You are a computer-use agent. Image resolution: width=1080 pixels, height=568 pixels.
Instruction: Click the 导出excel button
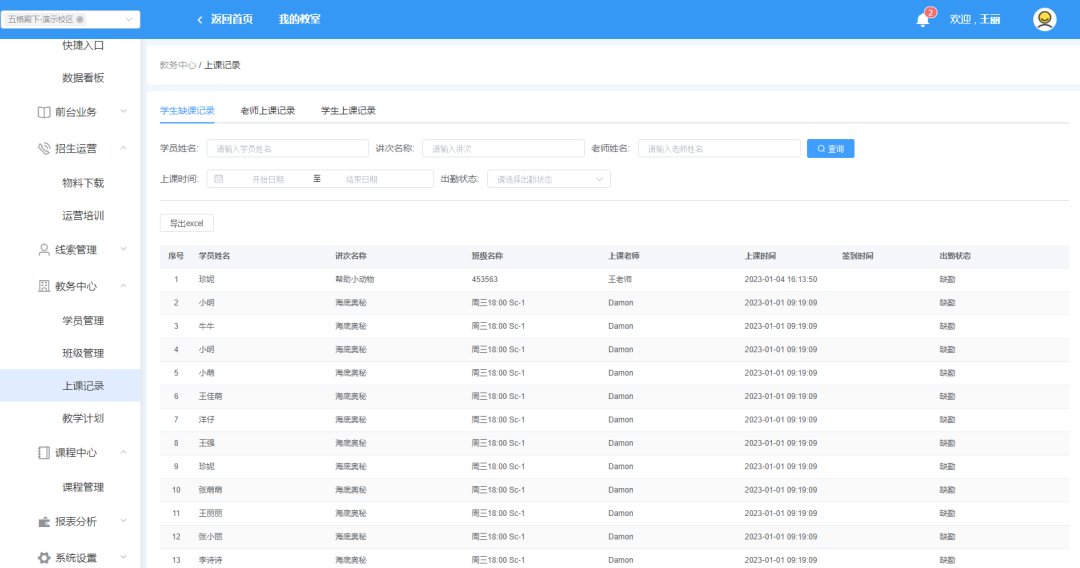point(187,223)
